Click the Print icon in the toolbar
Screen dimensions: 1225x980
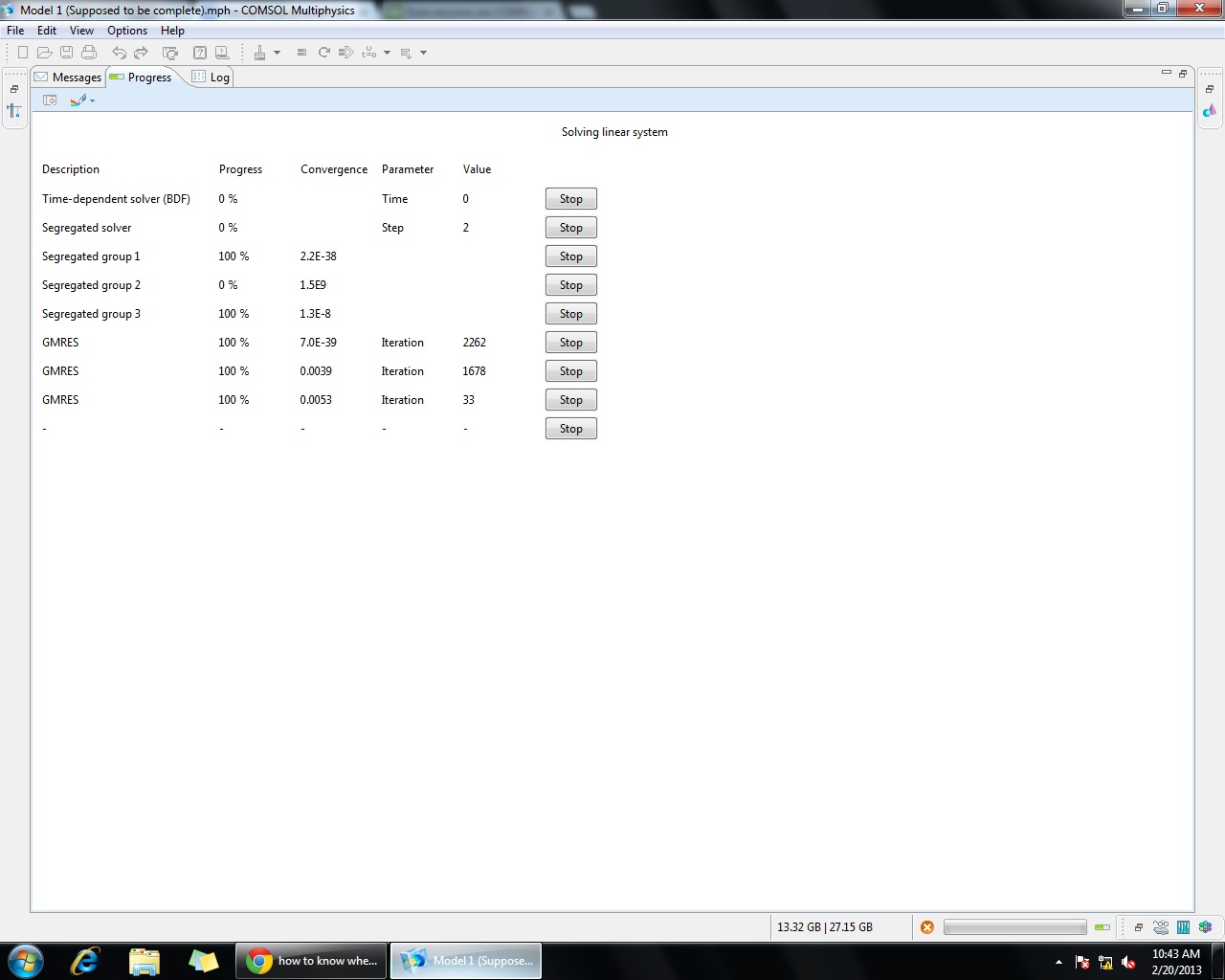coord(89,53)
